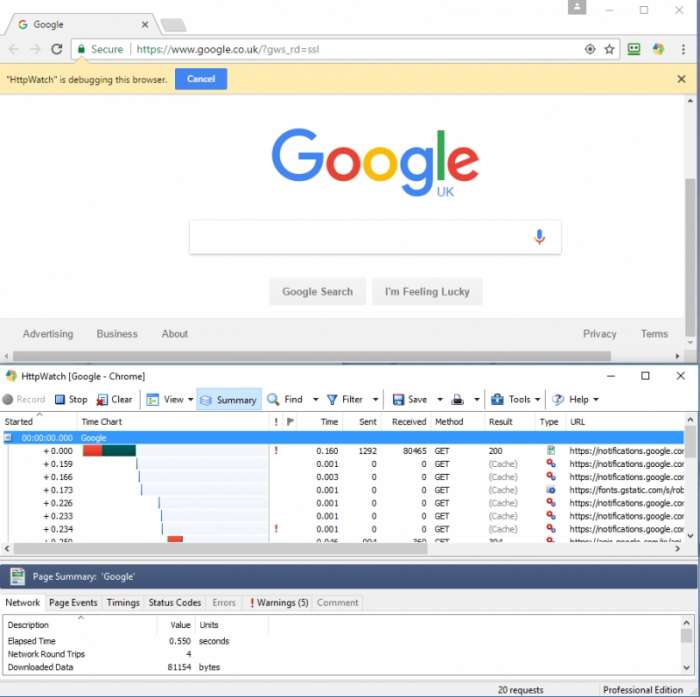700x697 pixels.
Task: Switch to the Warnings (5) tab
Action: [x=279, y=602]
